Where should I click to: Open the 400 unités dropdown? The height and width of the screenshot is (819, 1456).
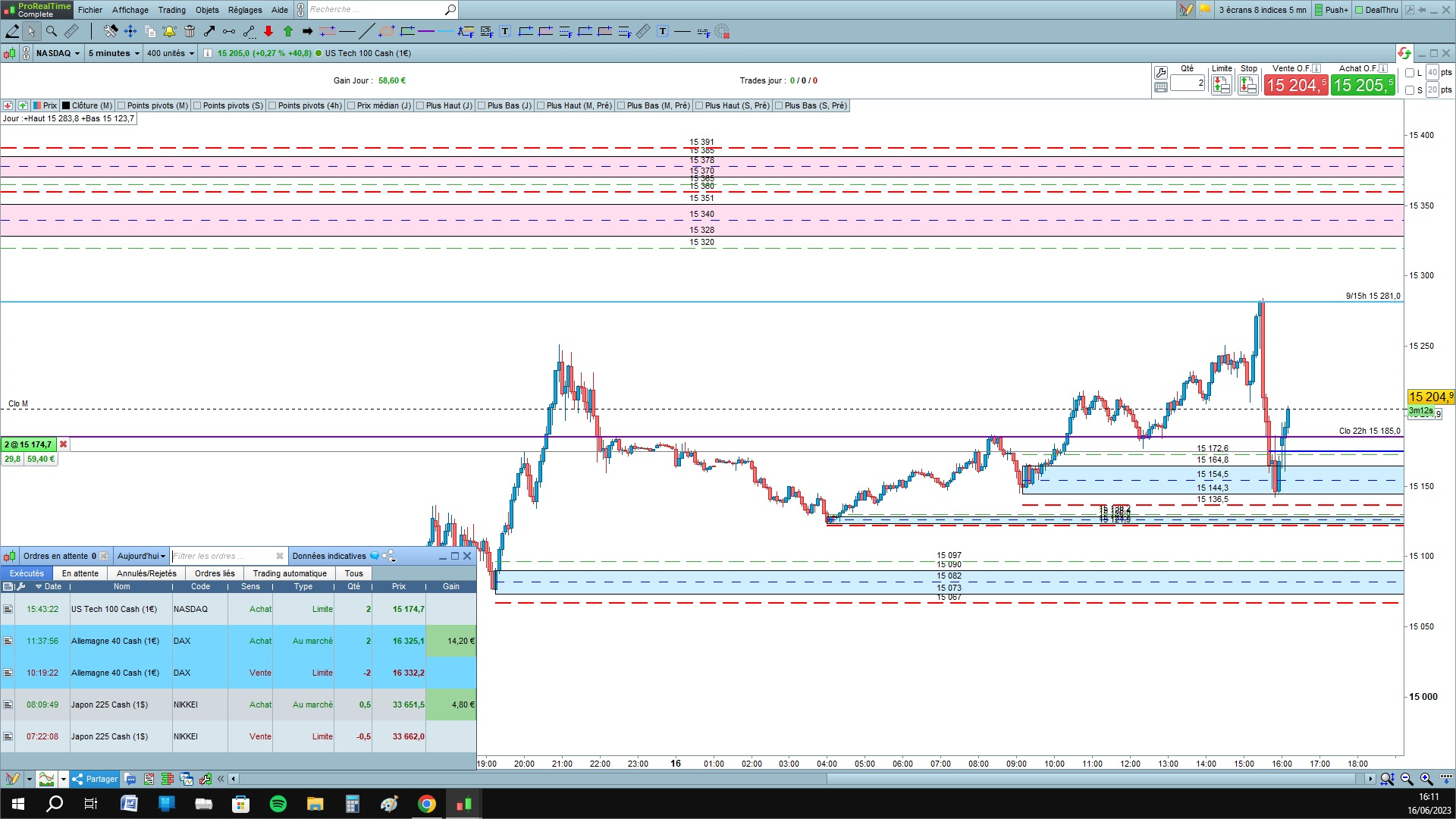click(170, 53)
